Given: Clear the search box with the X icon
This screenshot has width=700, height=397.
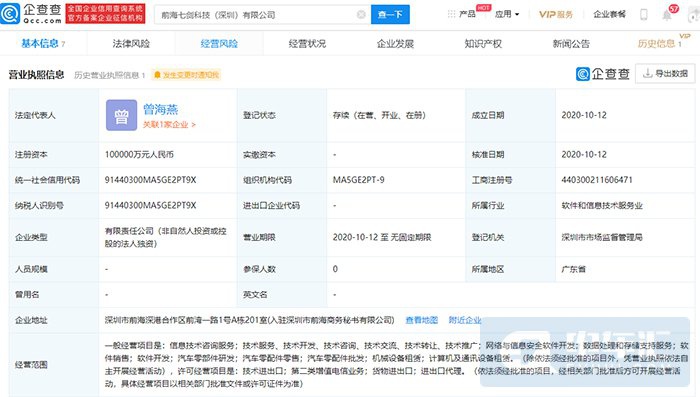Looking at the screenshot, I should click(x=361, y=15).
